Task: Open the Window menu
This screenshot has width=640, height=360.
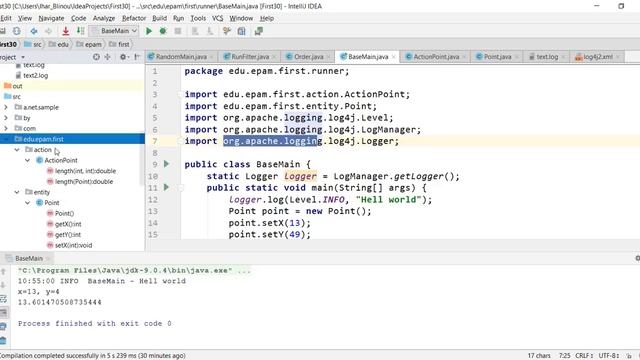Action: point(241,18)
